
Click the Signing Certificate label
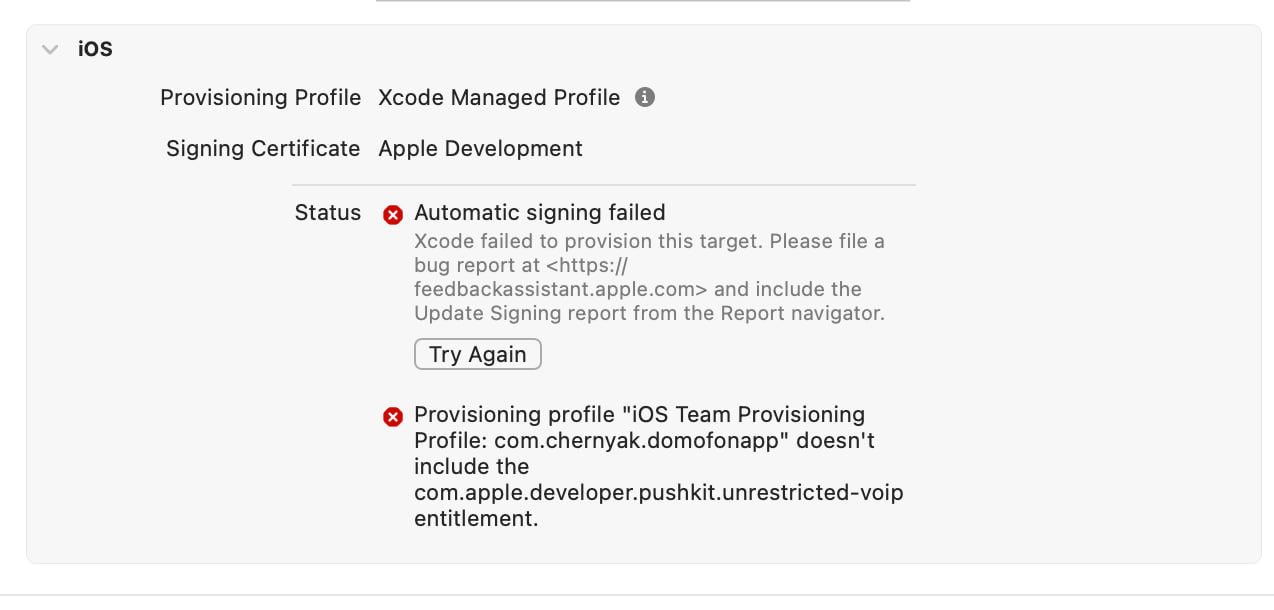click(x=263, y=148)
